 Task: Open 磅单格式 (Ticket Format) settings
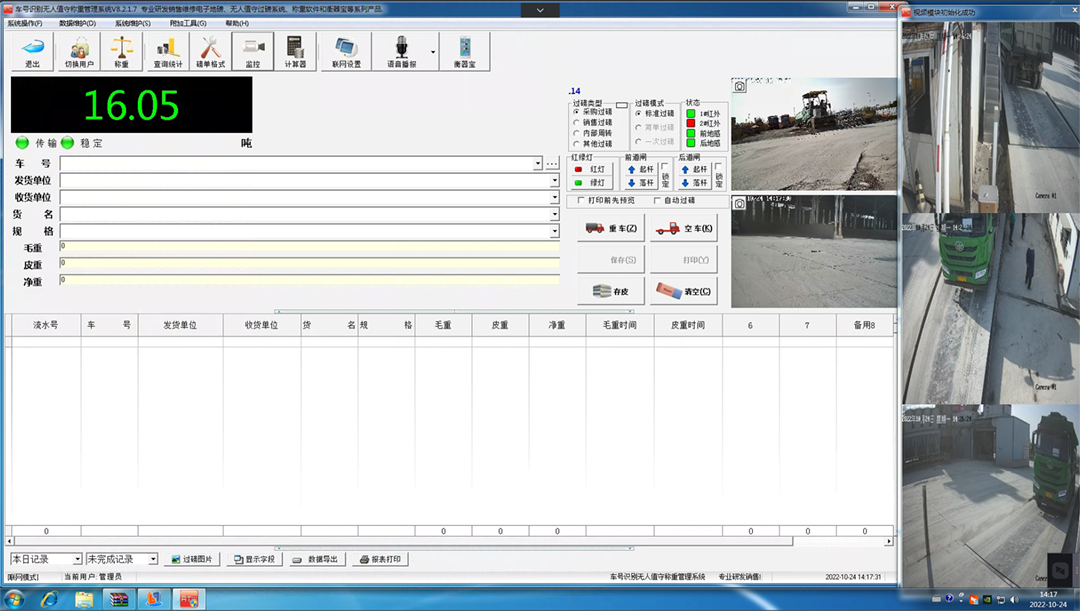[210, 52]
